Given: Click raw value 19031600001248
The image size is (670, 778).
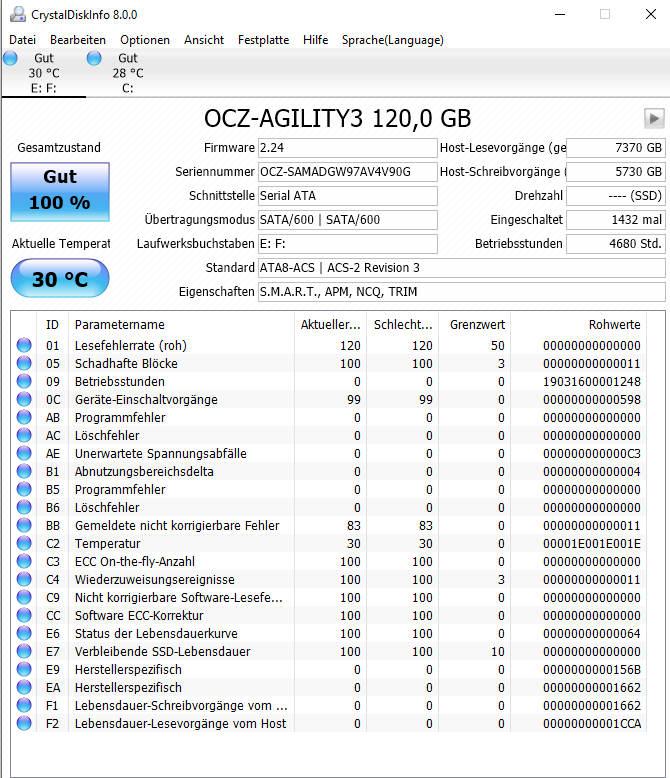Looking at the screenshot, I should point(592,382).
